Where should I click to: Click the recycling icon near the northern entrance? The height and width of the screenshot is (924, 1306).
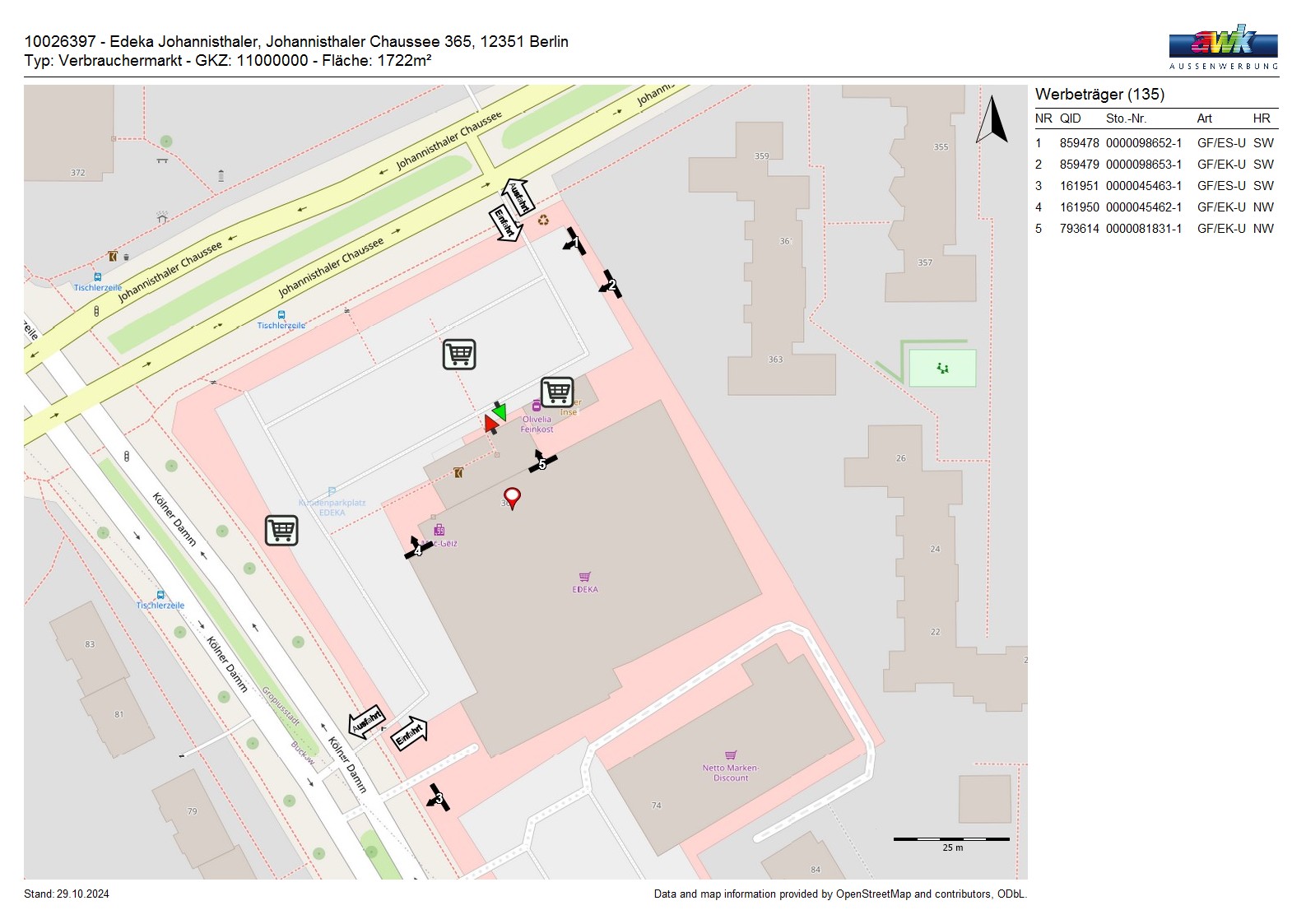point(543,220)
